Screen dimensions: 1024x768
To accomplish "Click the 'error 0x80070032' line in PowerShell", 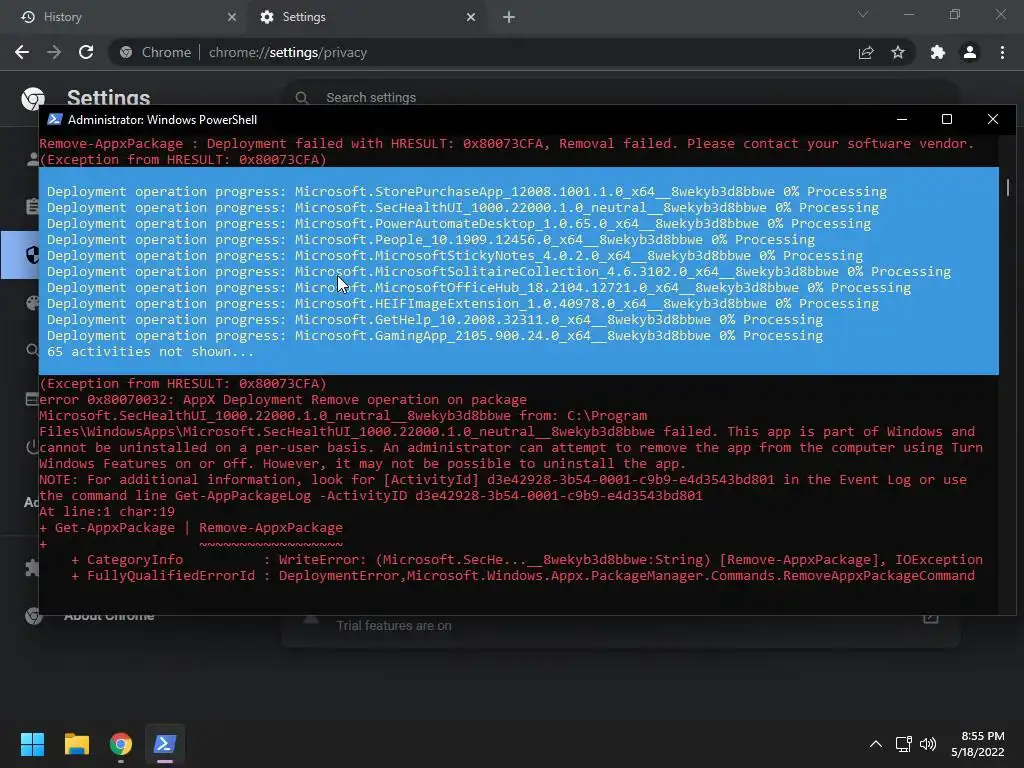I will tap(283, 400).
